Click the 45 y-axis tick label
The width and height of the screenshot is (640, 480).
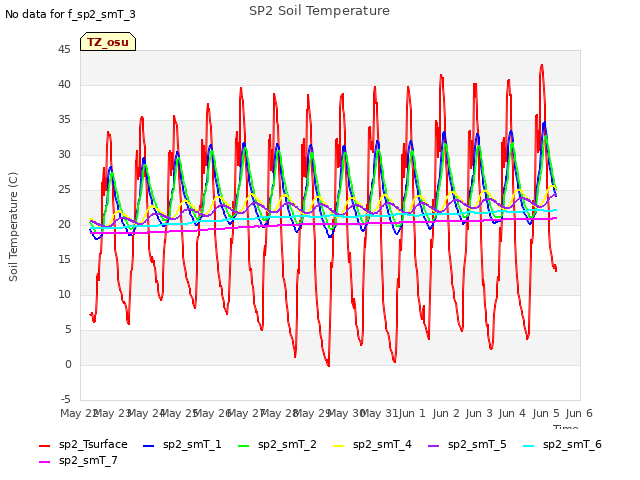[64, 49]
